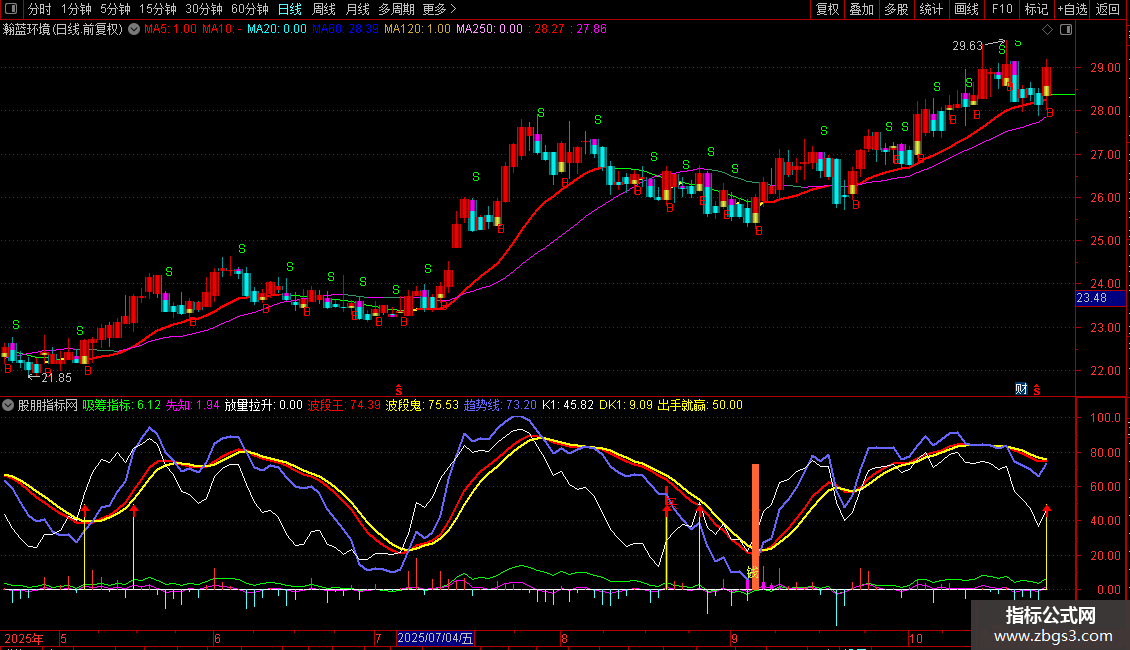The image size is (1130, 650).
Task: Click month 9 marker on time axis
Action: 734,638
